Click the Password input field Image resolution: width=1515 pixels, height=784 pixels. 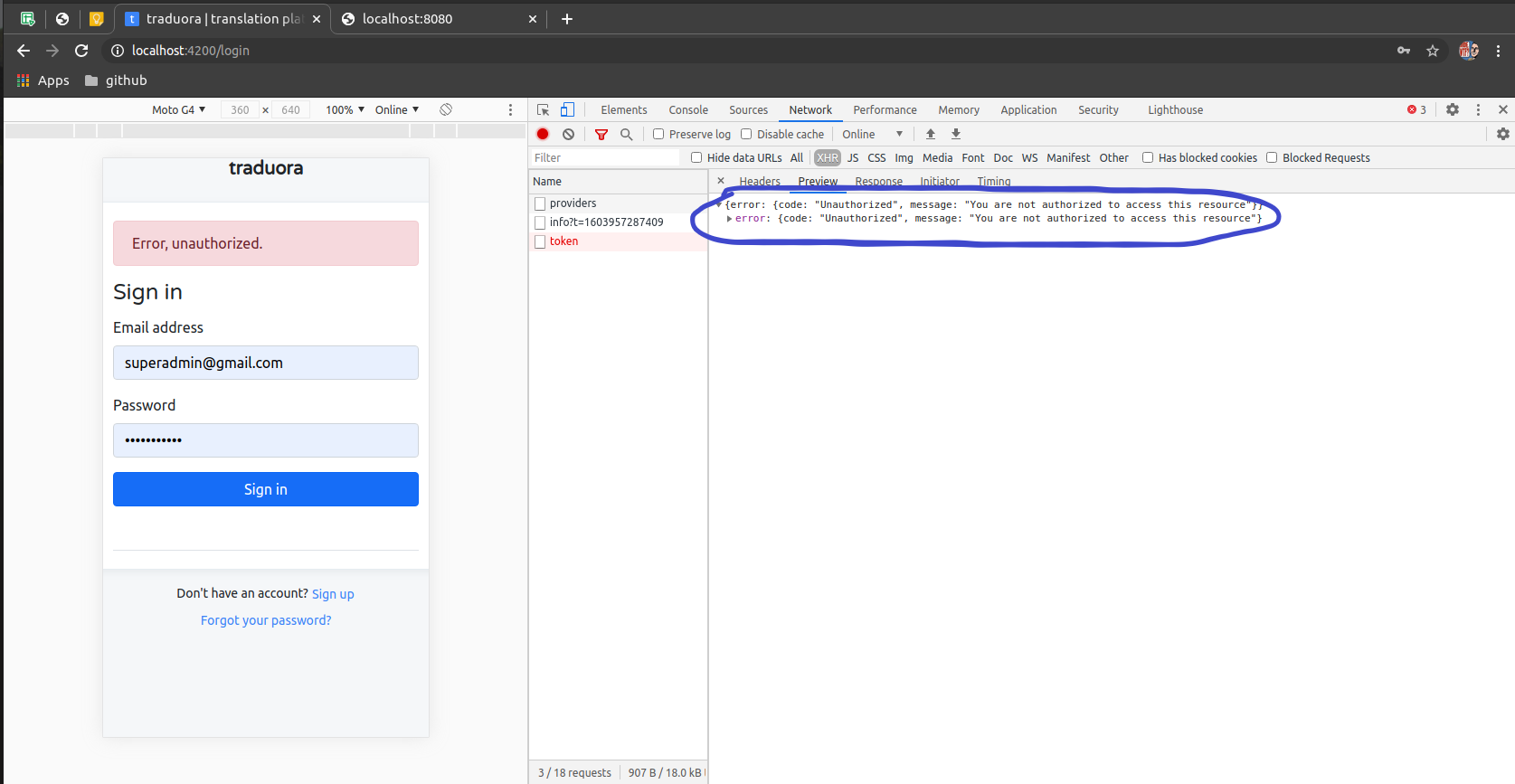click(266, 440)
